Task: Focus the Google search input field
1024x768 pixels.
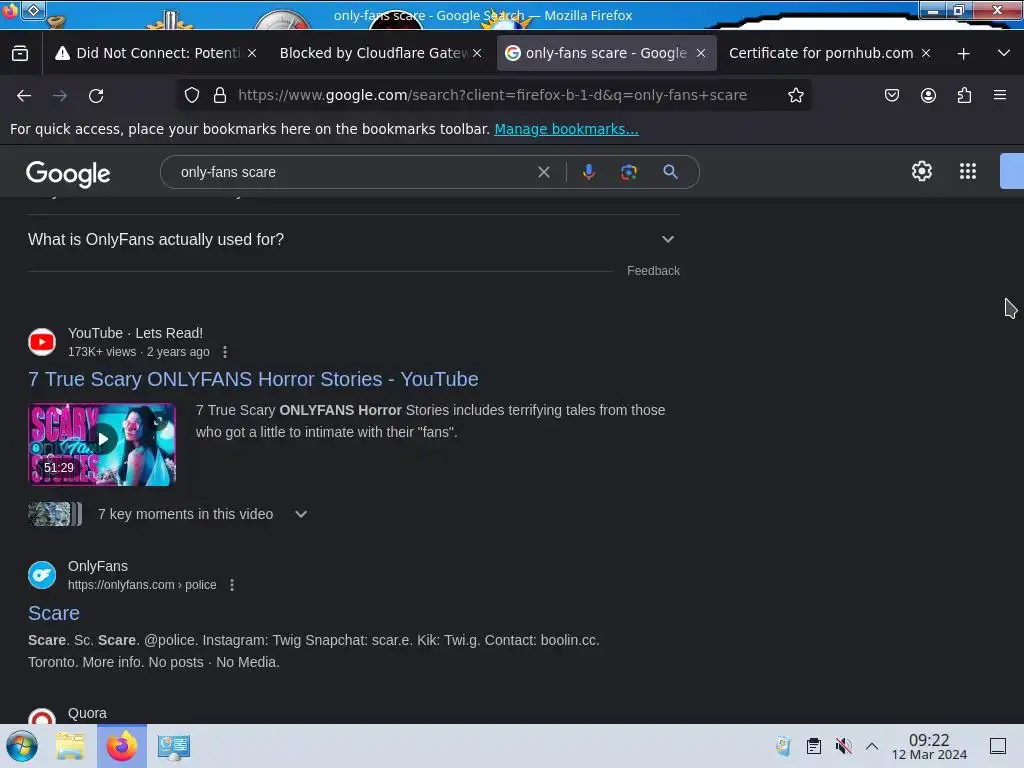Action: 356,172
